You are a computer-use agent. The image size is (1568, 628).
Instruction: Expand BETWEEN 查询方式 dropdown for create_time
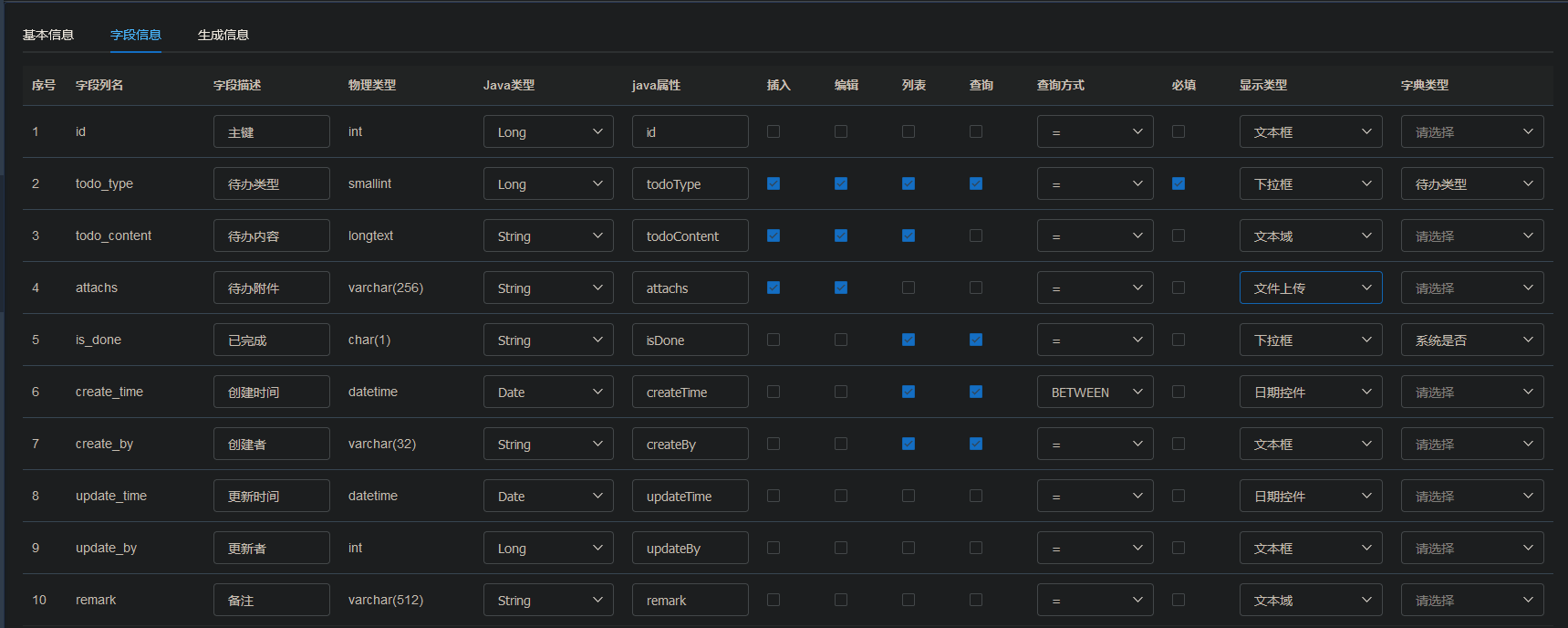pos(1095,392)
